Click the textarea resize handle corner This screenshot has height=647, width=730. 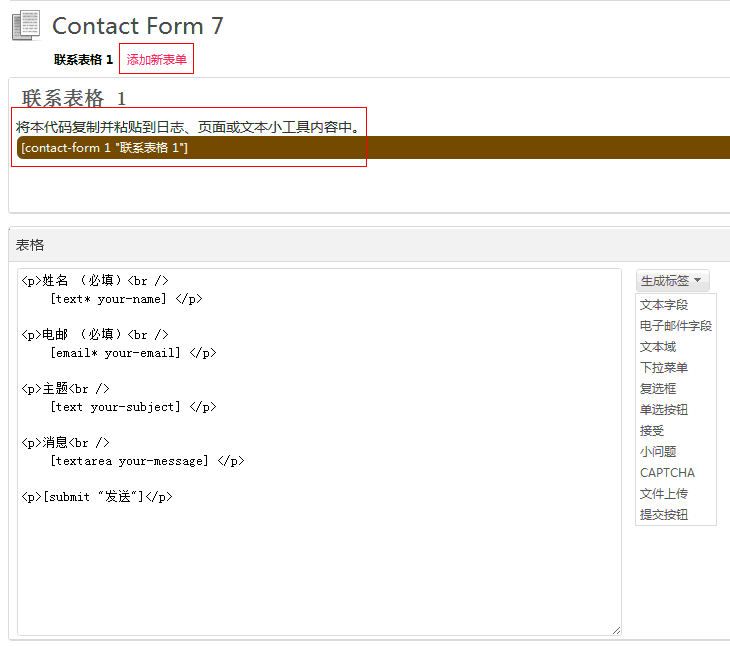pos(616,630)
